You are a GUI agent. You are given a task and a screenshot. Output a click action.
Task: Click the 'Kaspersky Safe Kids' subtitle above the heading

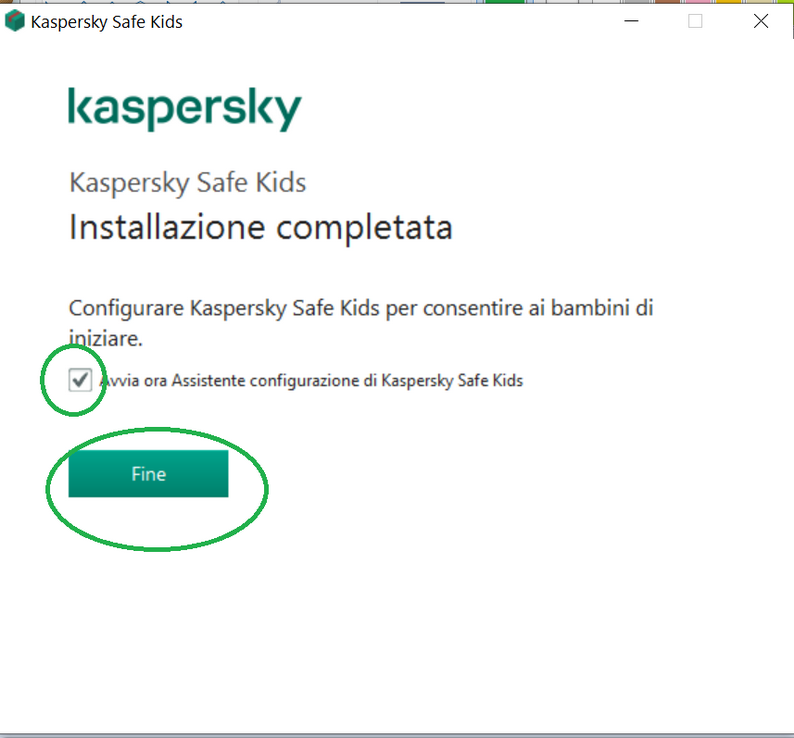(187, 183)
